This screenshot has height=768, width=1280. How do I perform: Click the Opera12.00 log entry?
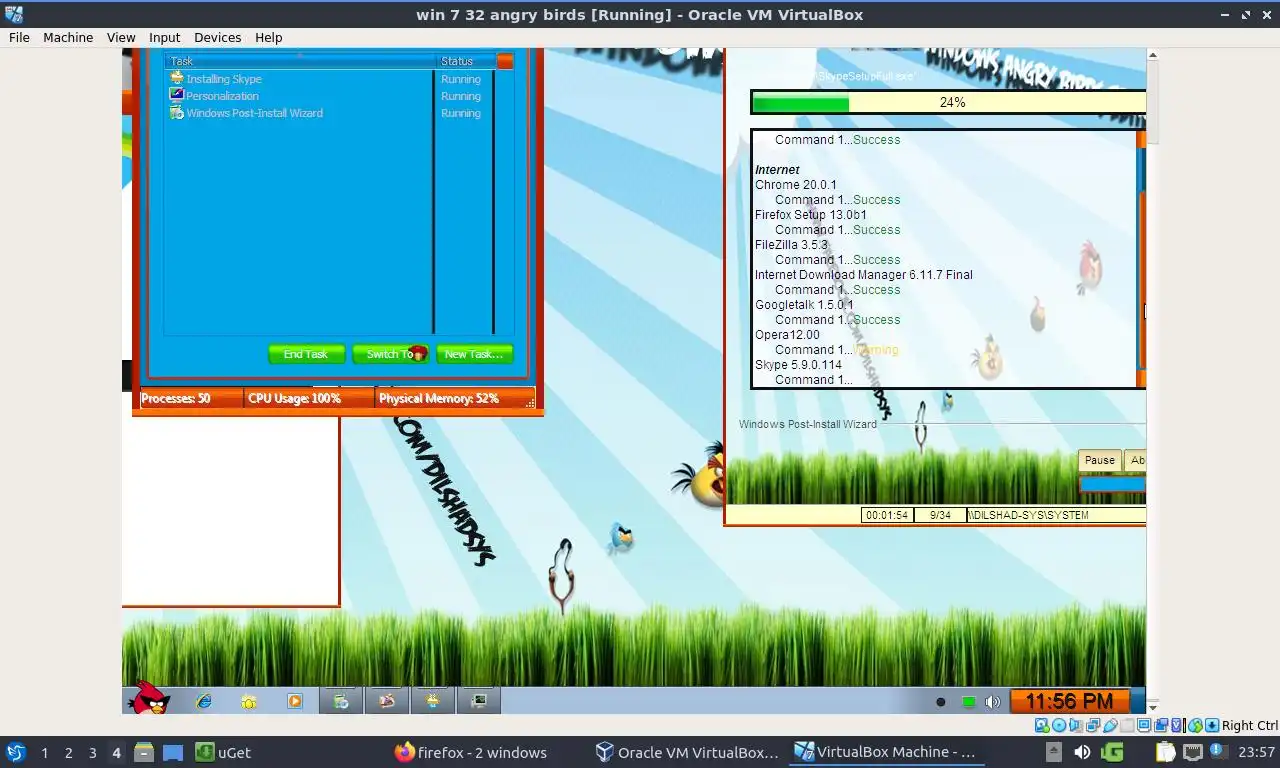click(787, 335)
